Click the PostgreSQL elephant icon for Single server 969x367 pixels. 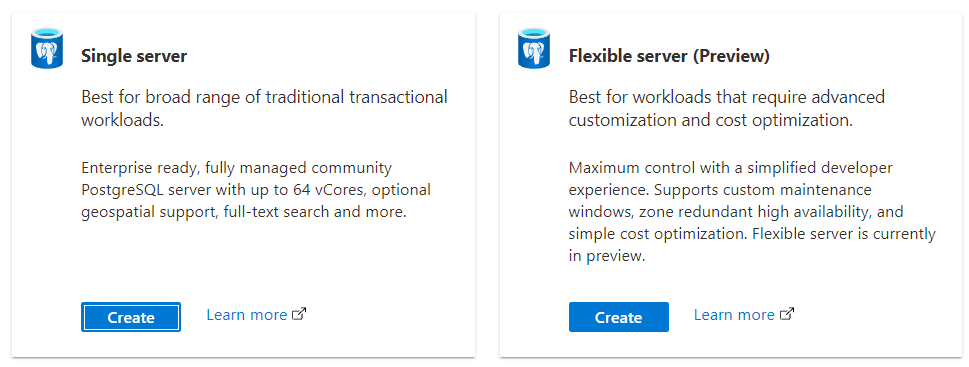tap(48, 48)
